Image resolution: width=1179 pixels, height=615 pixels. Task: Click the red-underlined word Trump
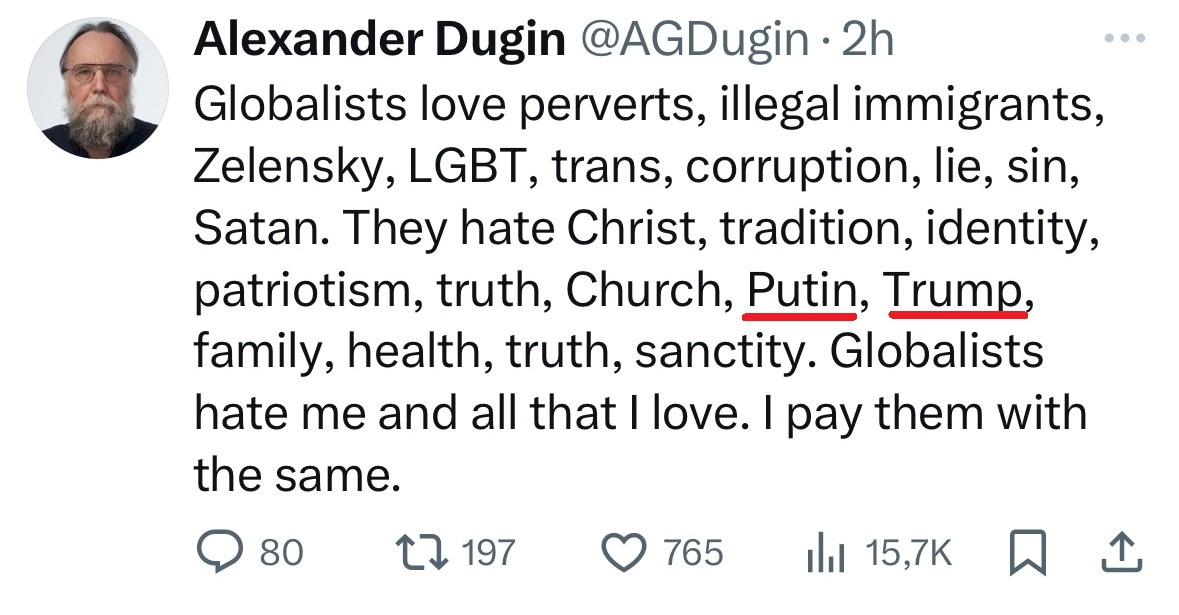click(x=955, y=290)
